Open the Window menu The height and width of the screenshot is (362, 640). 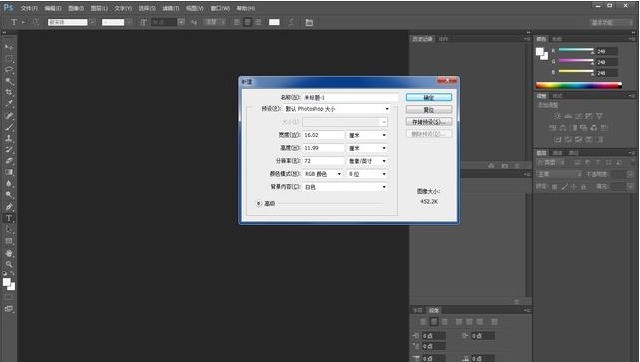(x=220, y=8)
